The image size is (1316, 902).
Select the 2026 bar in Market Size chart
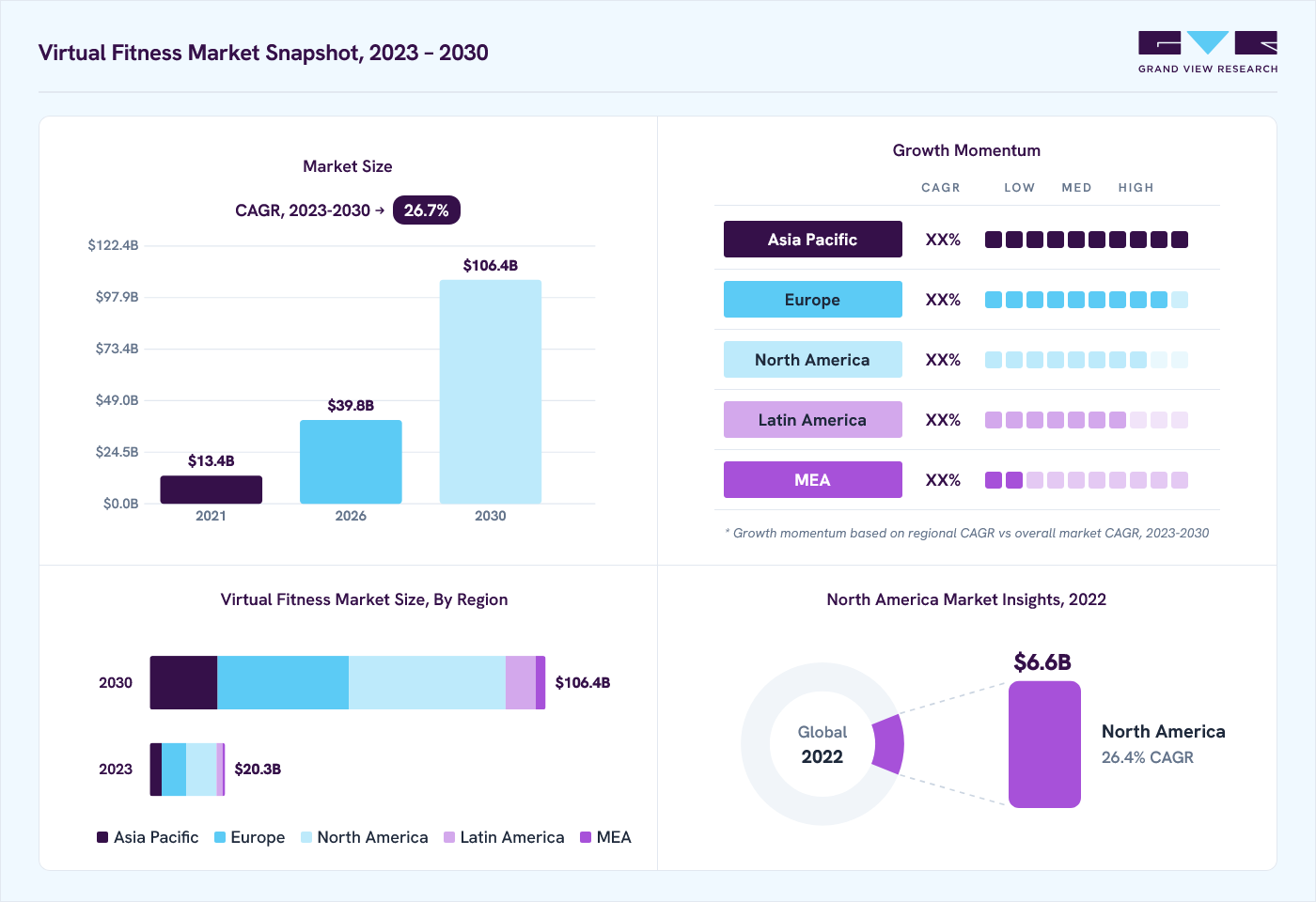pyautogui.click(x=351, y=461)
